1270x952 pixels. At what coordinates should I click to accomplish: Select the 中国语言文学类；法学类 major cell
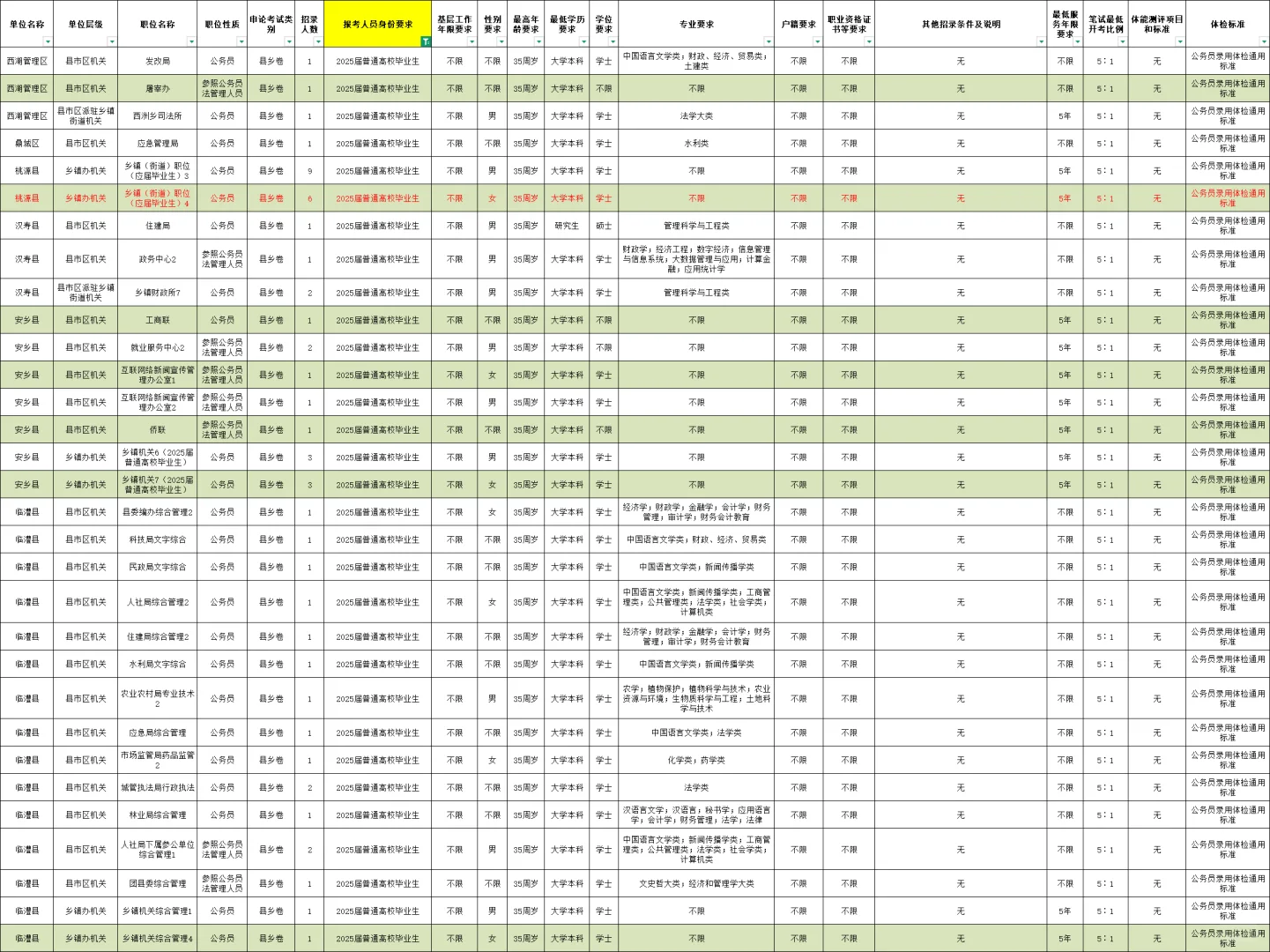pyautogui.click(x=696, y=733)
